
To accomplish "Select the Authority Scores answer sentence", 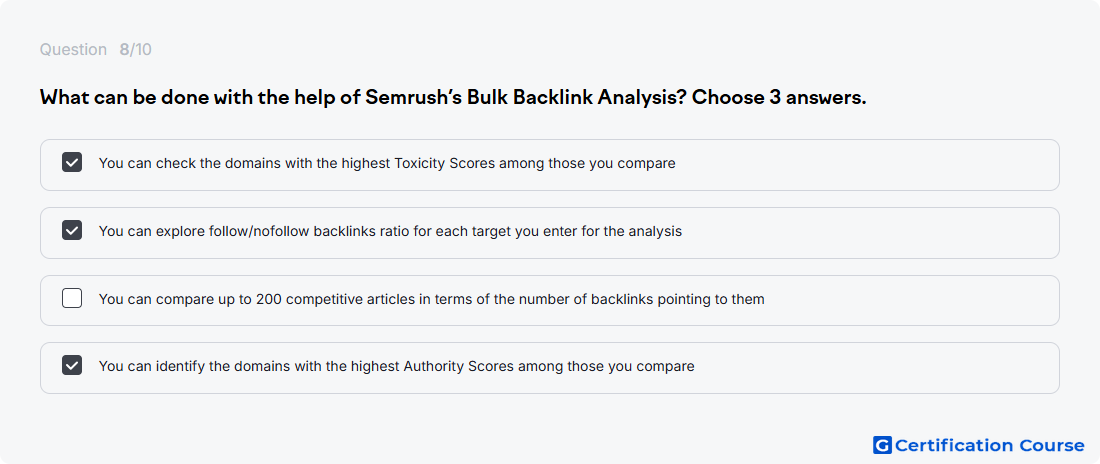I will [x=396, y=366].
